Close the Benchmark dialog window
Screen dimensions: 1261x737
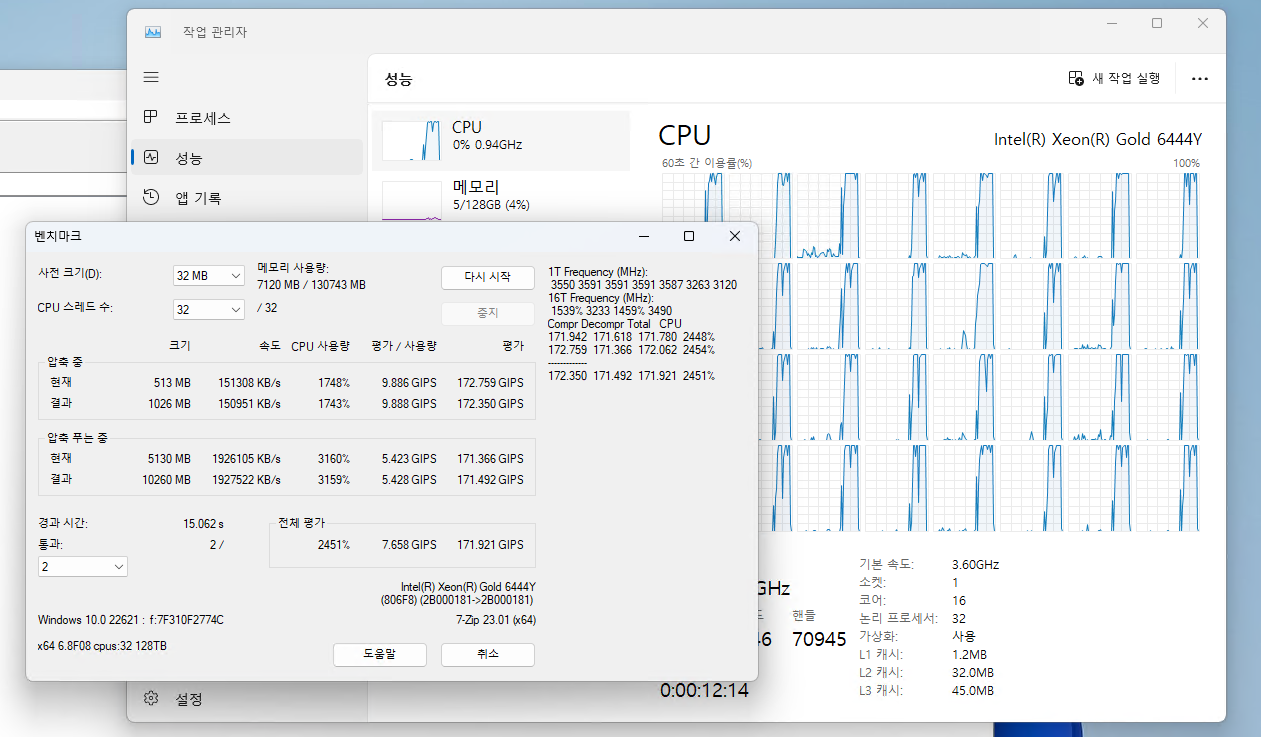click(735, 236)
